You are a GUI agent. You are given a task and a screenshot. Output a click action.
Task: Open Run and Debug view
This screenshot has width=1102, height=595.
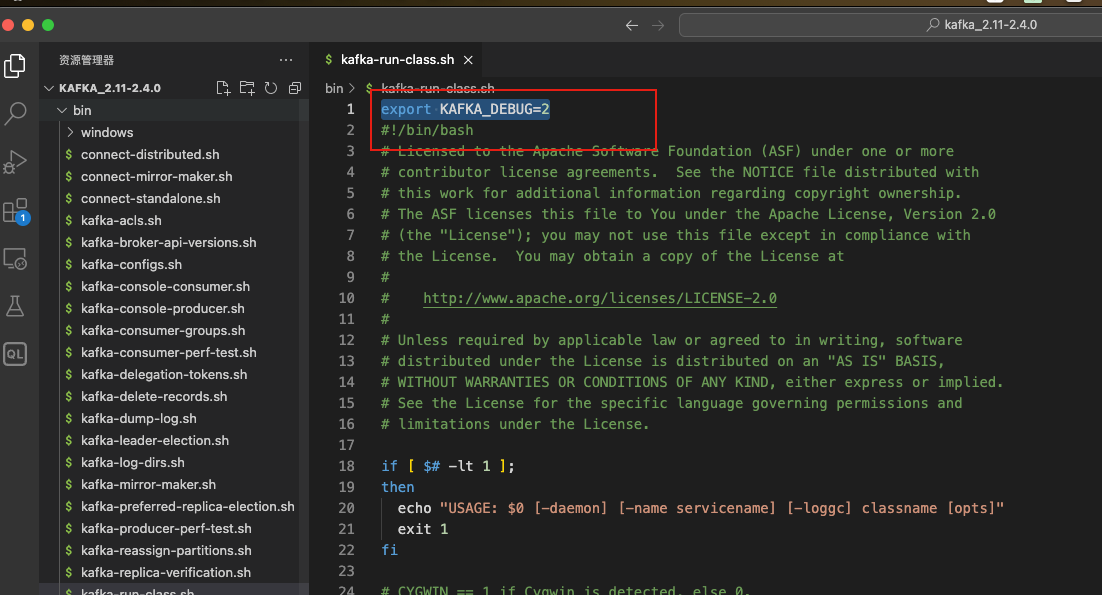[x=15, y=162]
